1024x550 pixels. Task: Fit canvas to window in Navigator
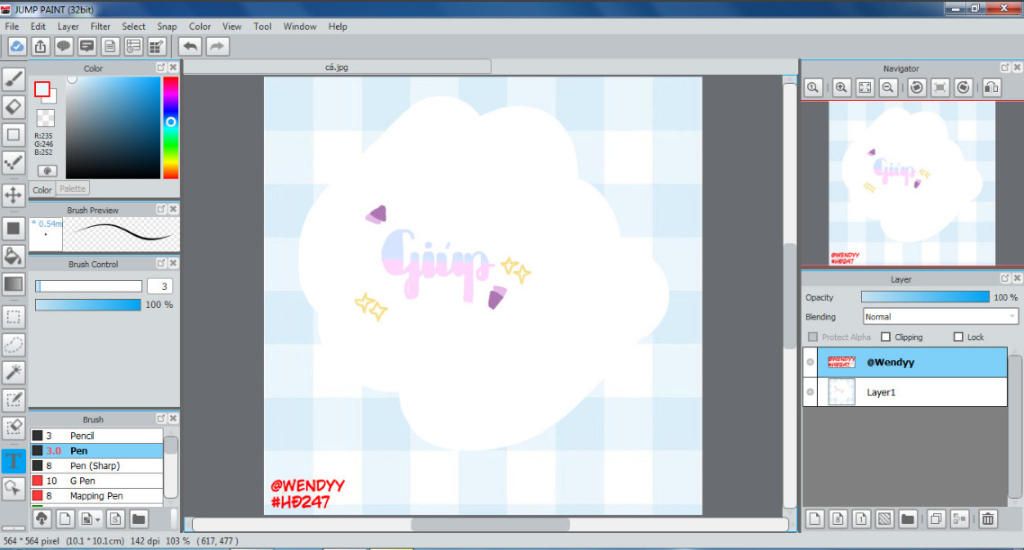(x=865, y=88)
